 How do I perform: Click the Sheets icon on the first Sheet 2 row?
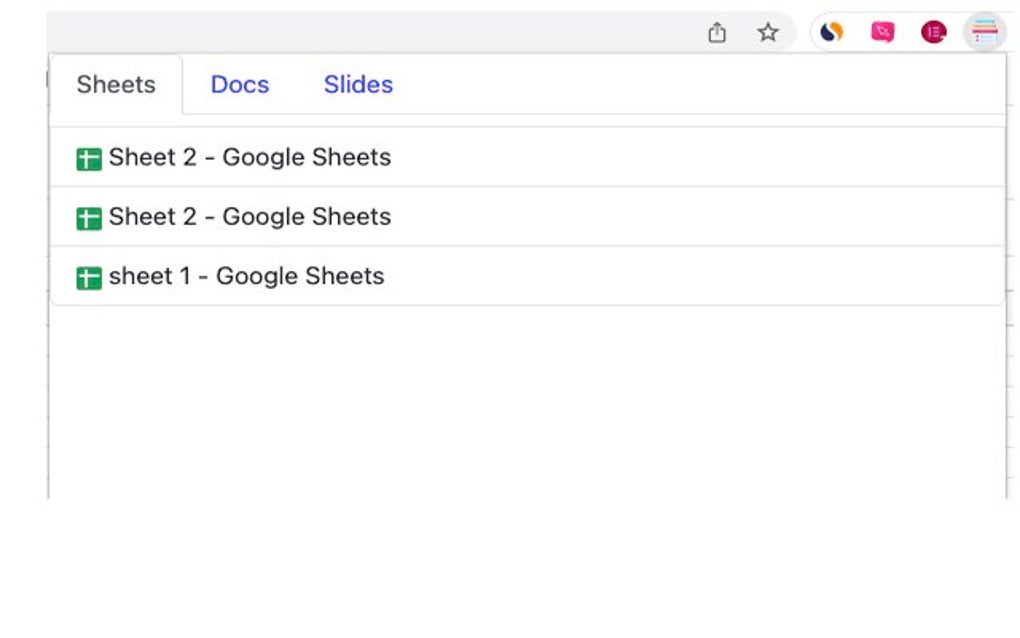click(x=89, y=157)
